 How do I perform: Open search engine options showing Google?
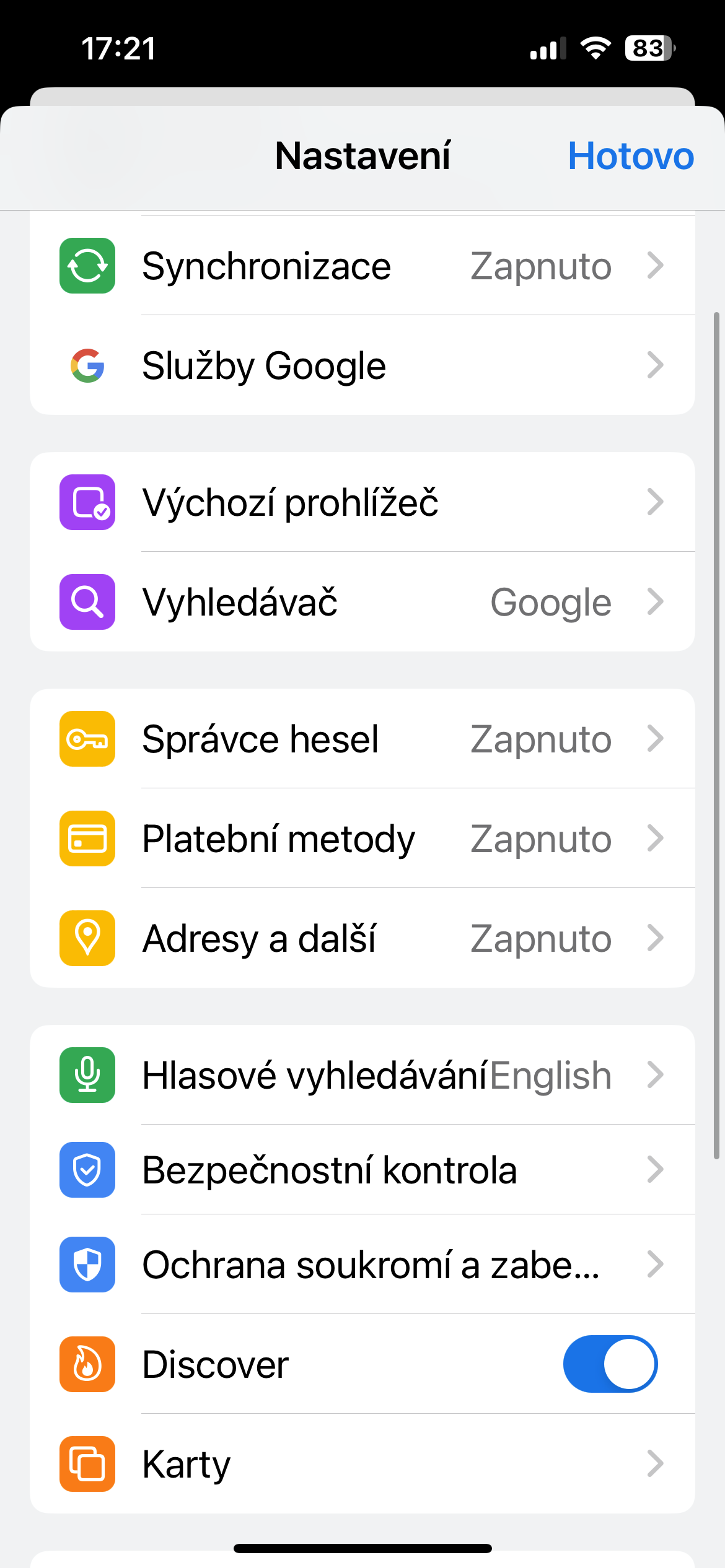point(551,602)
